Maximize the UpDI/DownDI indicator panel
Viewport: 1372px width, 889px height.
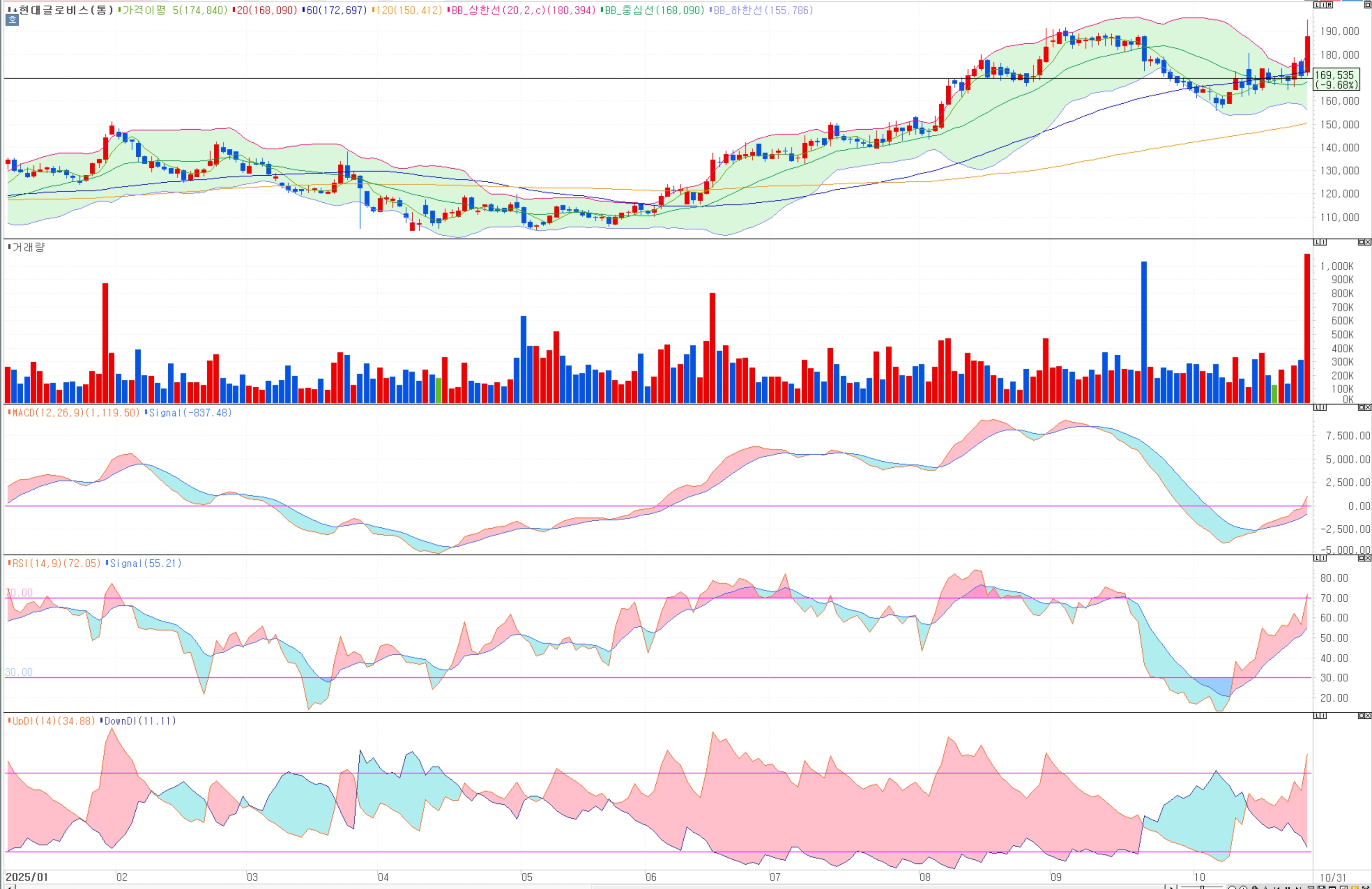pos(1362,716)
